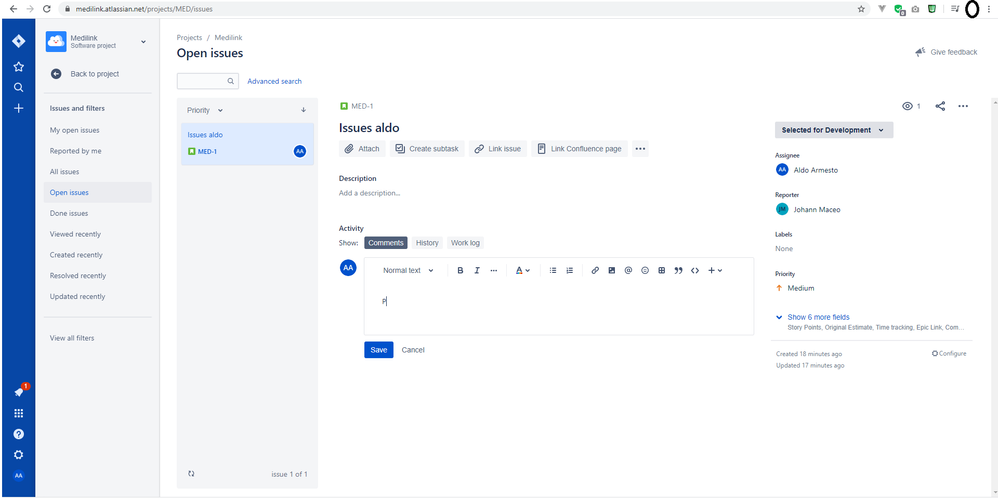Open more issue actions next to Link Confluence page
The height and width of the screenshot is (498, 998).
point(640,148)
